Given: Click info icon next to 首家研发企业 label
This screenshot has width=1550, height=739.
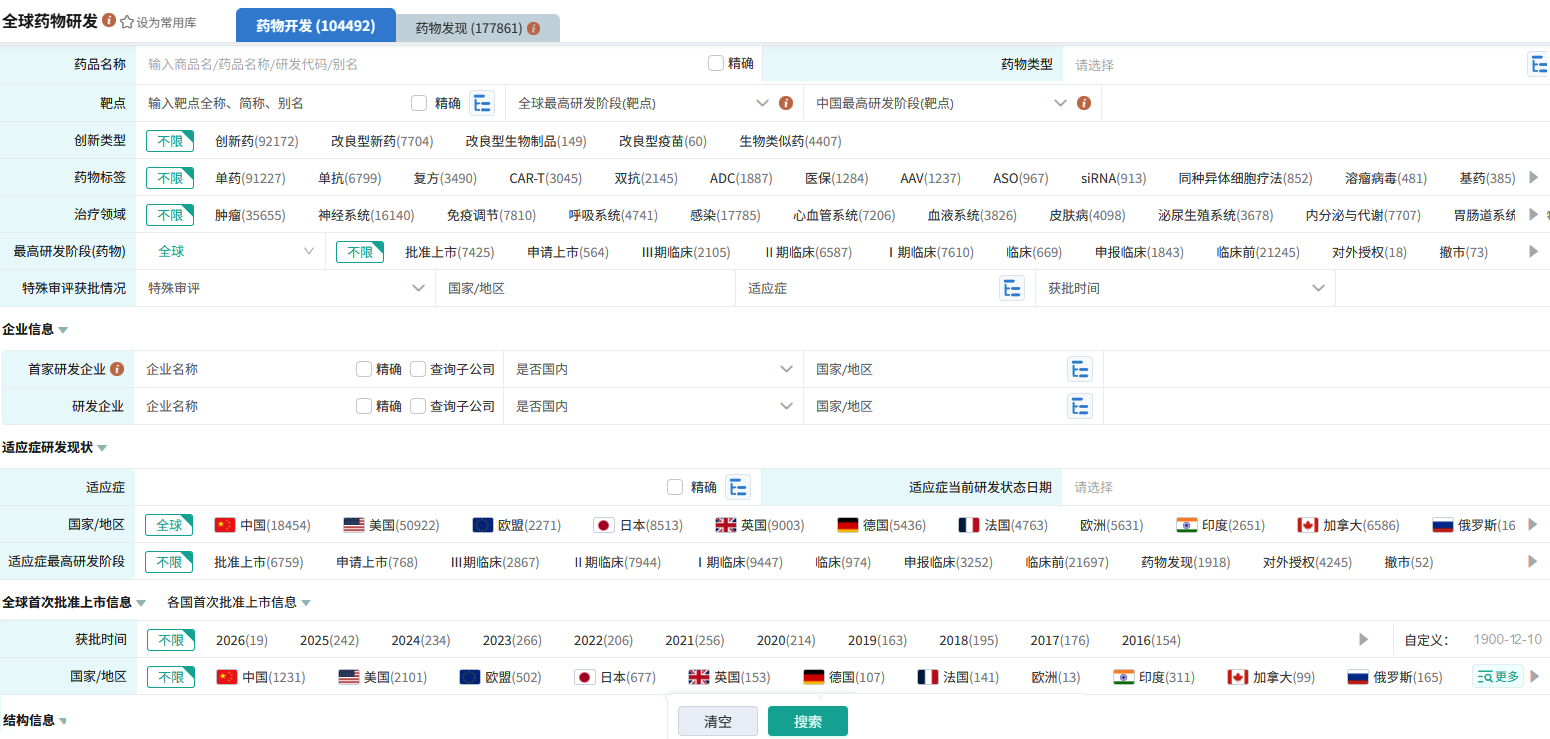Looking at the screenshot, I should [117, 369].
